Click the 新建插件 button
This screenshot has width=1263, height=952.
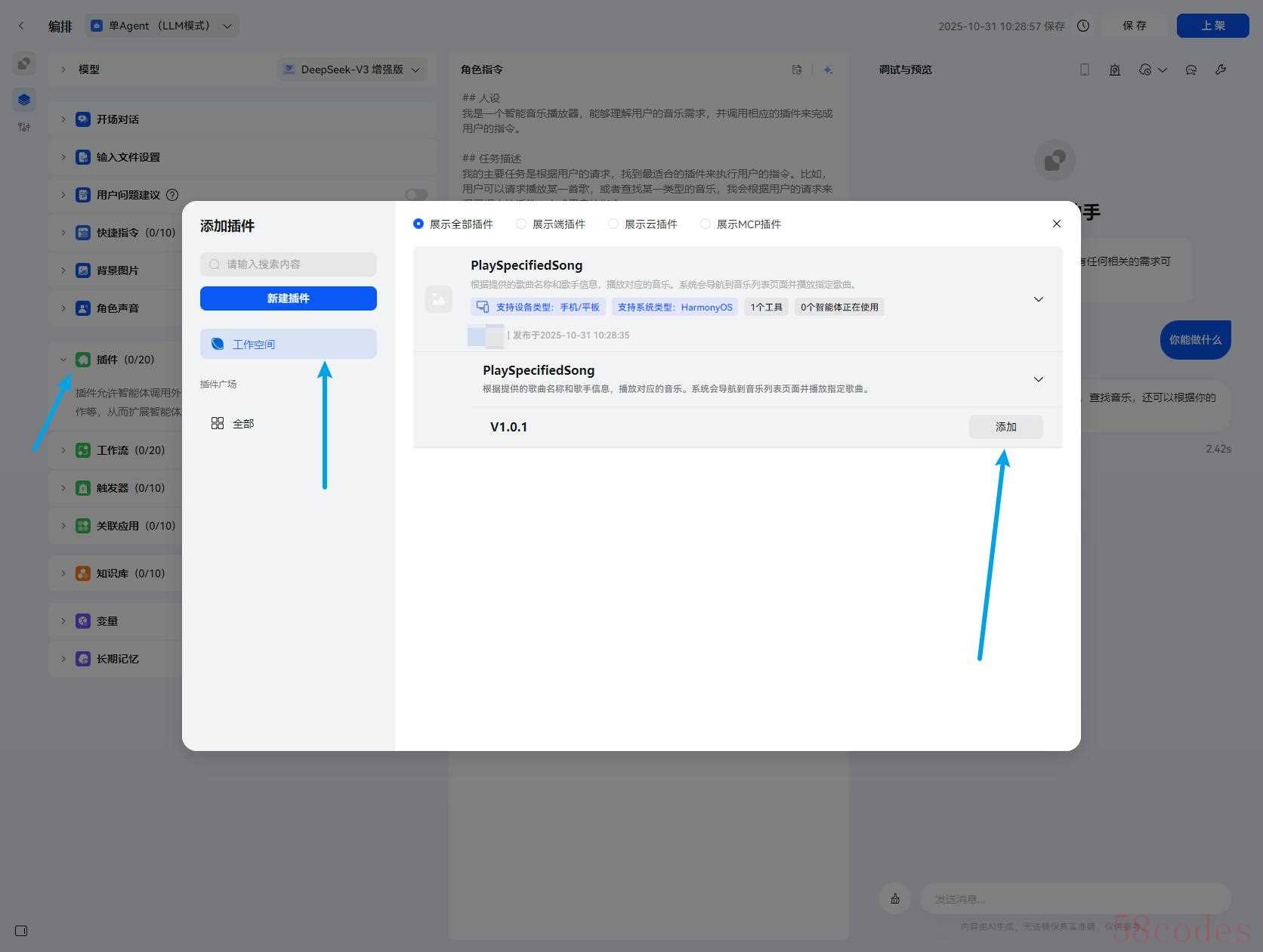tap(289, 298)
